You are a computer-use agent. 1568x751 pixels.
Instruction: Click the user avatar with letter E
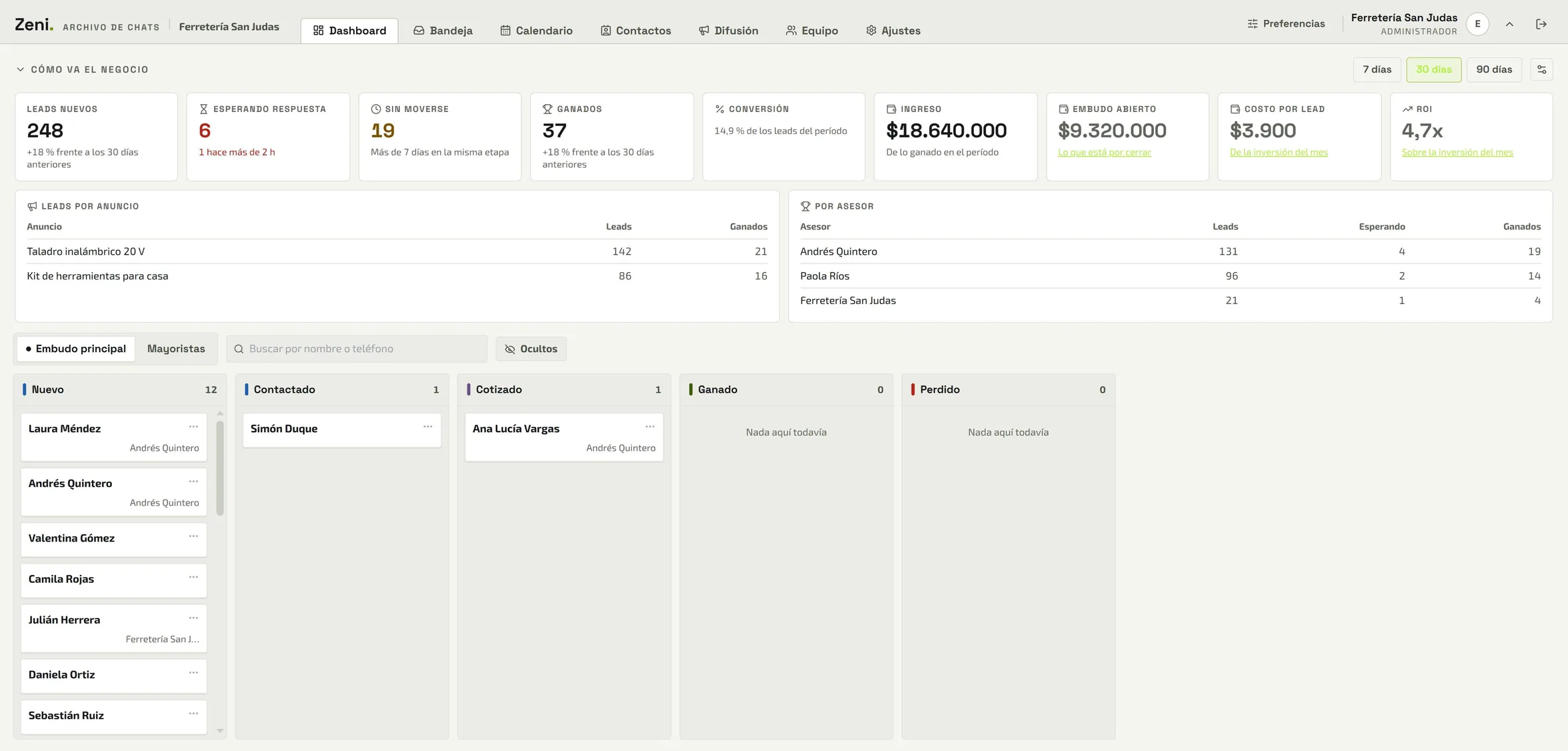tap(1477, 24)
